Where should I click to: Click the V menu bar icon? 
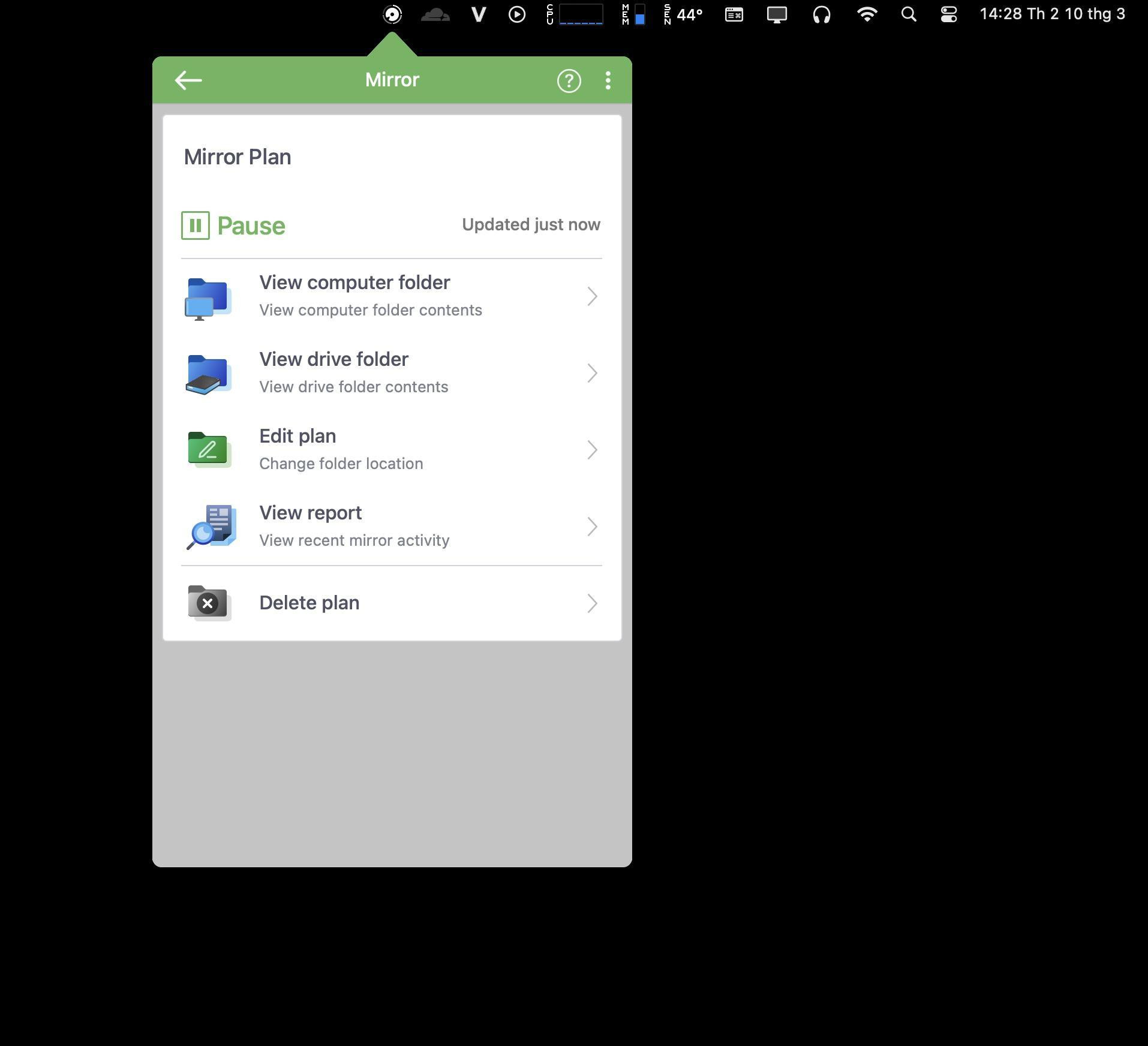(478, 14)
